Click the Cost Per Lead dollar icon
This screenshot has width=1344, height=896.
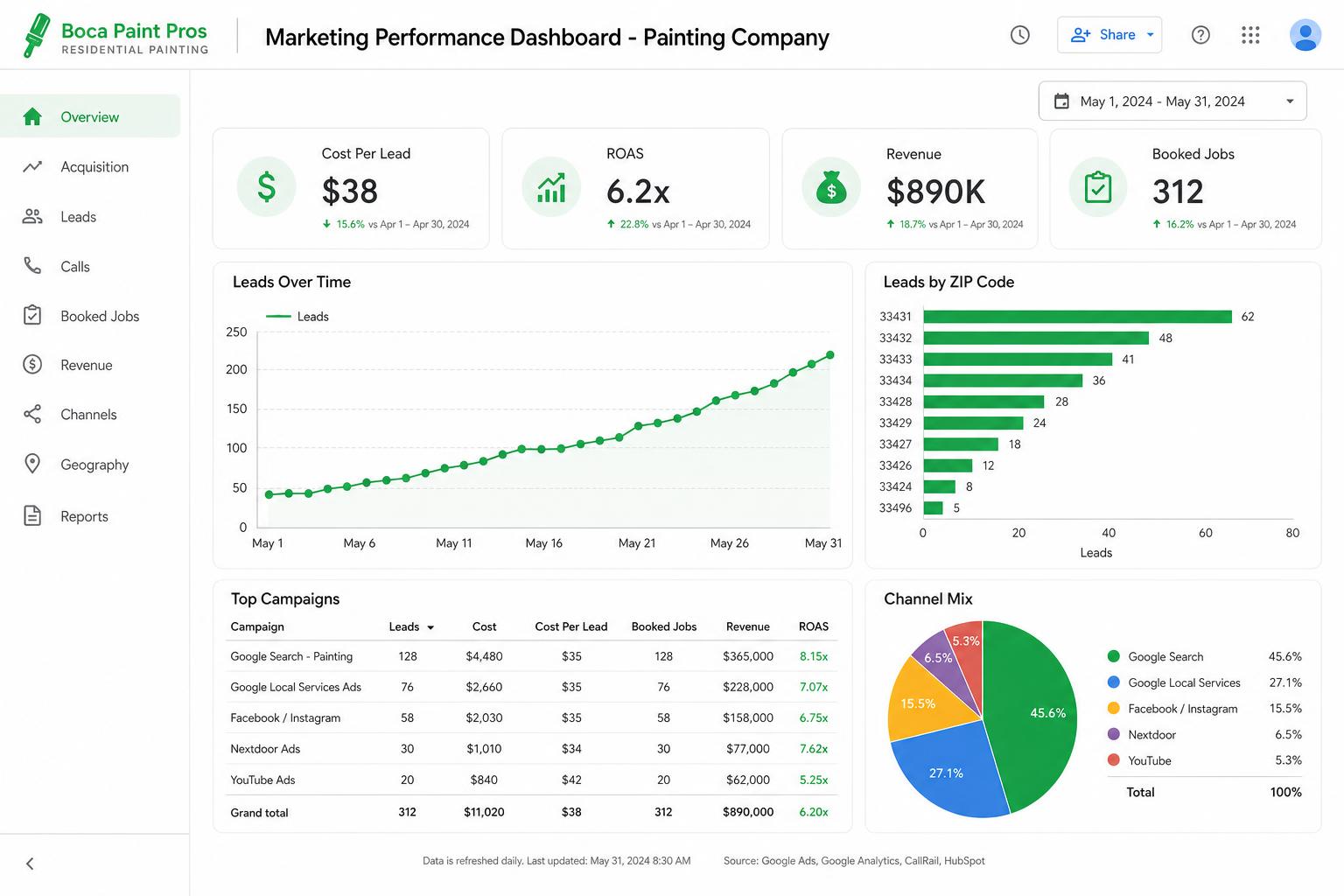click(x=266, y=186)
